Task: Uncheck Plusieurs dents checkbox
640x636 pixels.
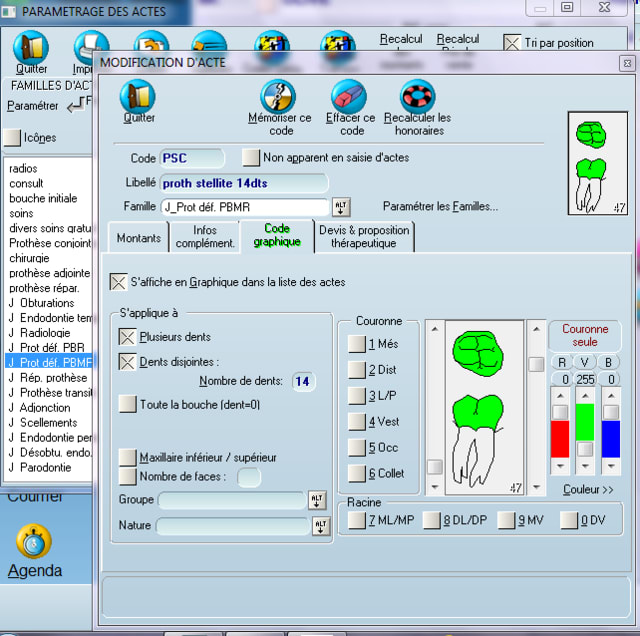Action: tap(127, 337)
